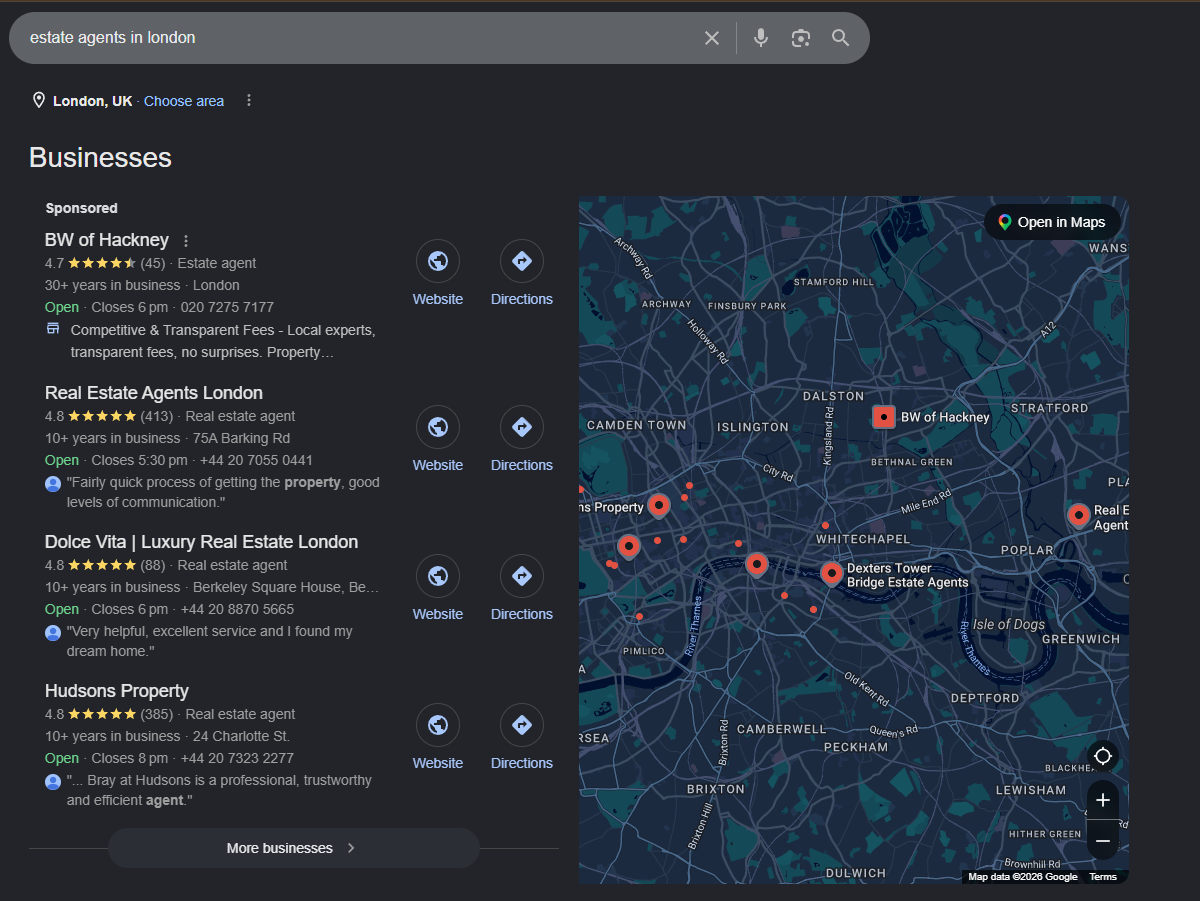This screenshot has width=1200, height=901.
Task: Click Open in Maps button
Action: [x=1052, y=222]
